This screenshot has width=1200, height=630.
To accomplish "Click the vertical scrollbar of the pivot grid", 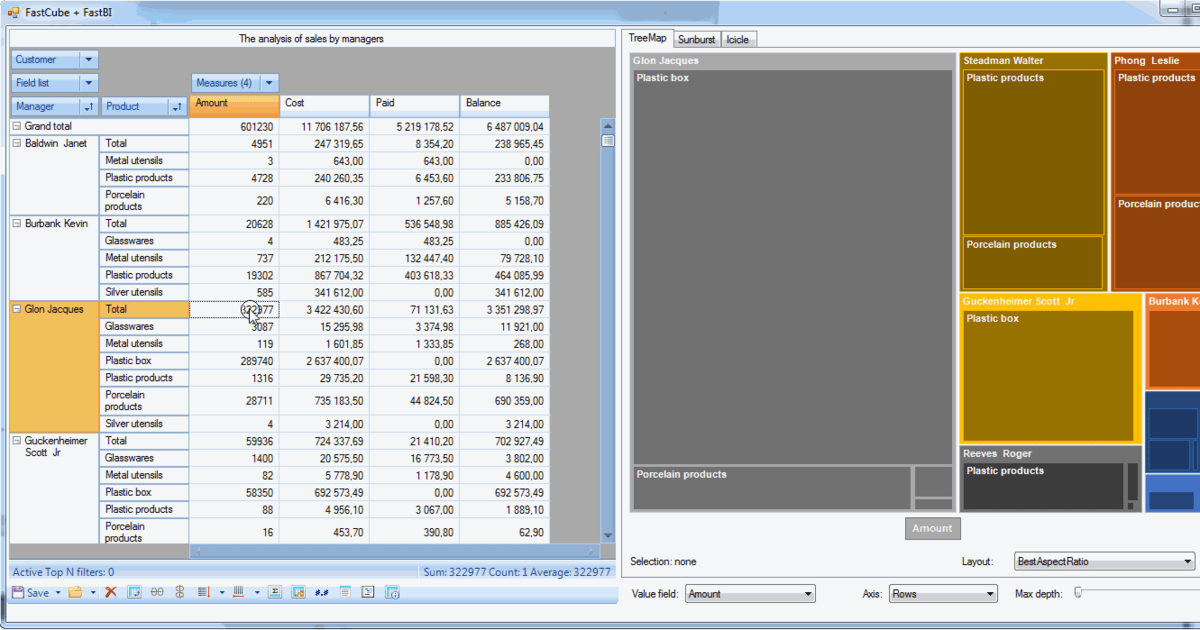I will tap(607, 300).
